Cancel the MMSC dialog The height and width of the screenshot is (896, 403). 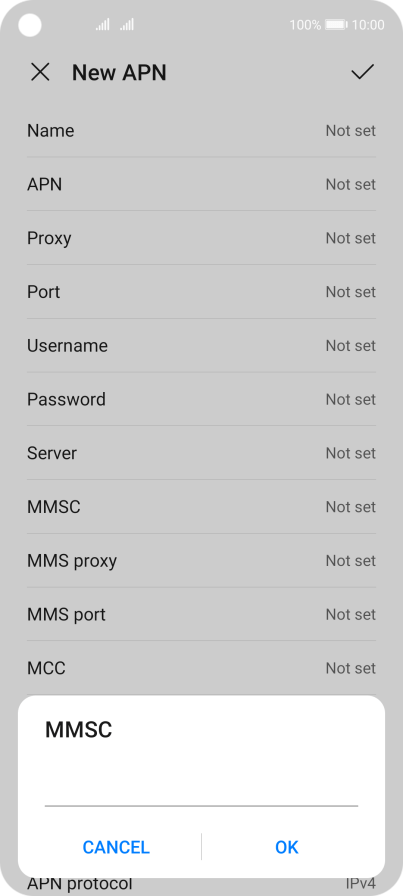click(x=116, y=847)
